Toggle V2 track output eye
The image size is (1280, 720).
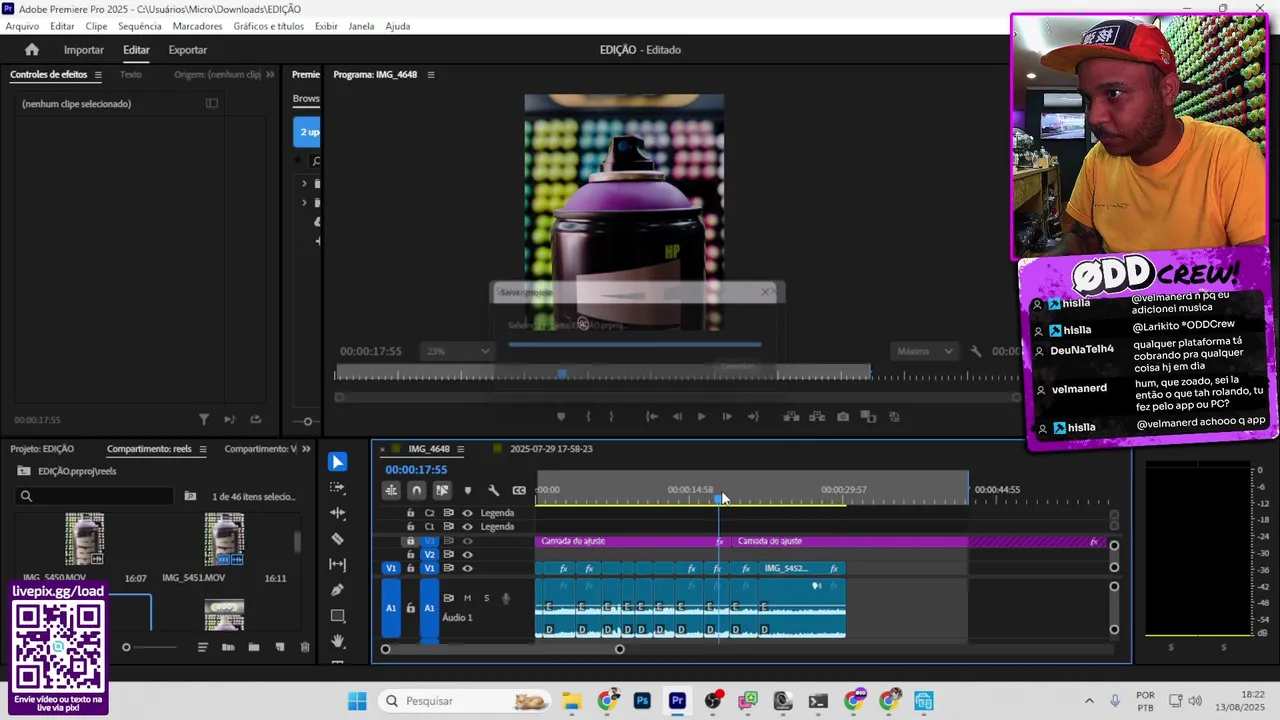click(467, 554)
